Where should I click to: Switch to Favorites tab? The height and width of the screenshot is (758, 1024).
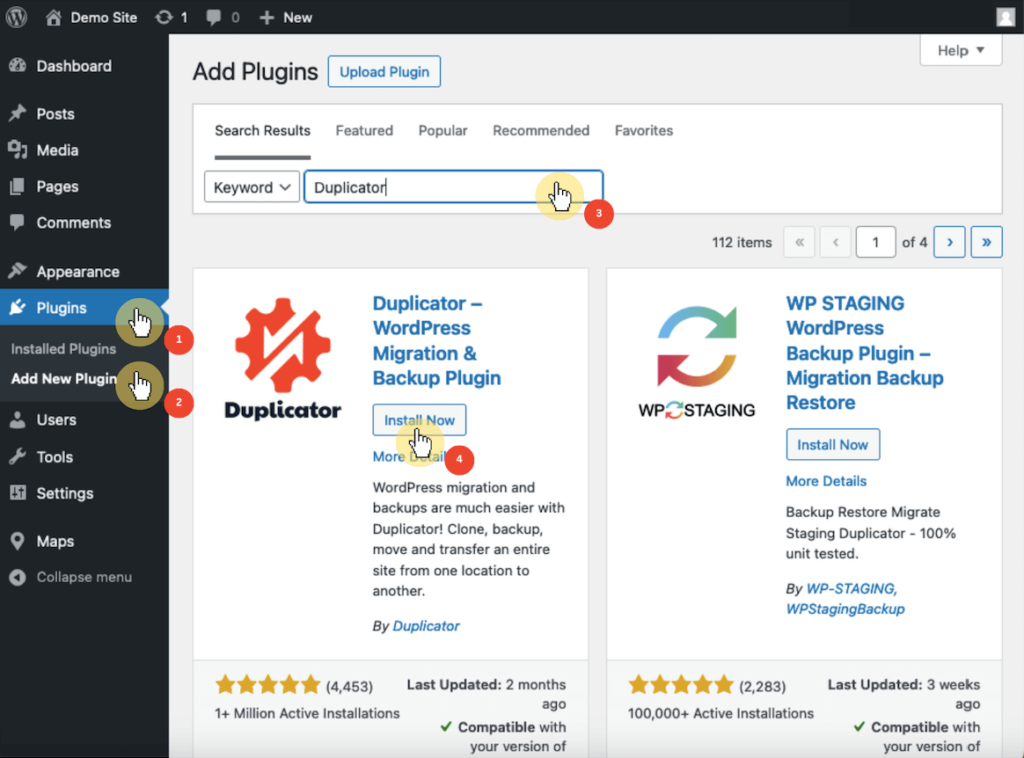(x=644, y=131)
